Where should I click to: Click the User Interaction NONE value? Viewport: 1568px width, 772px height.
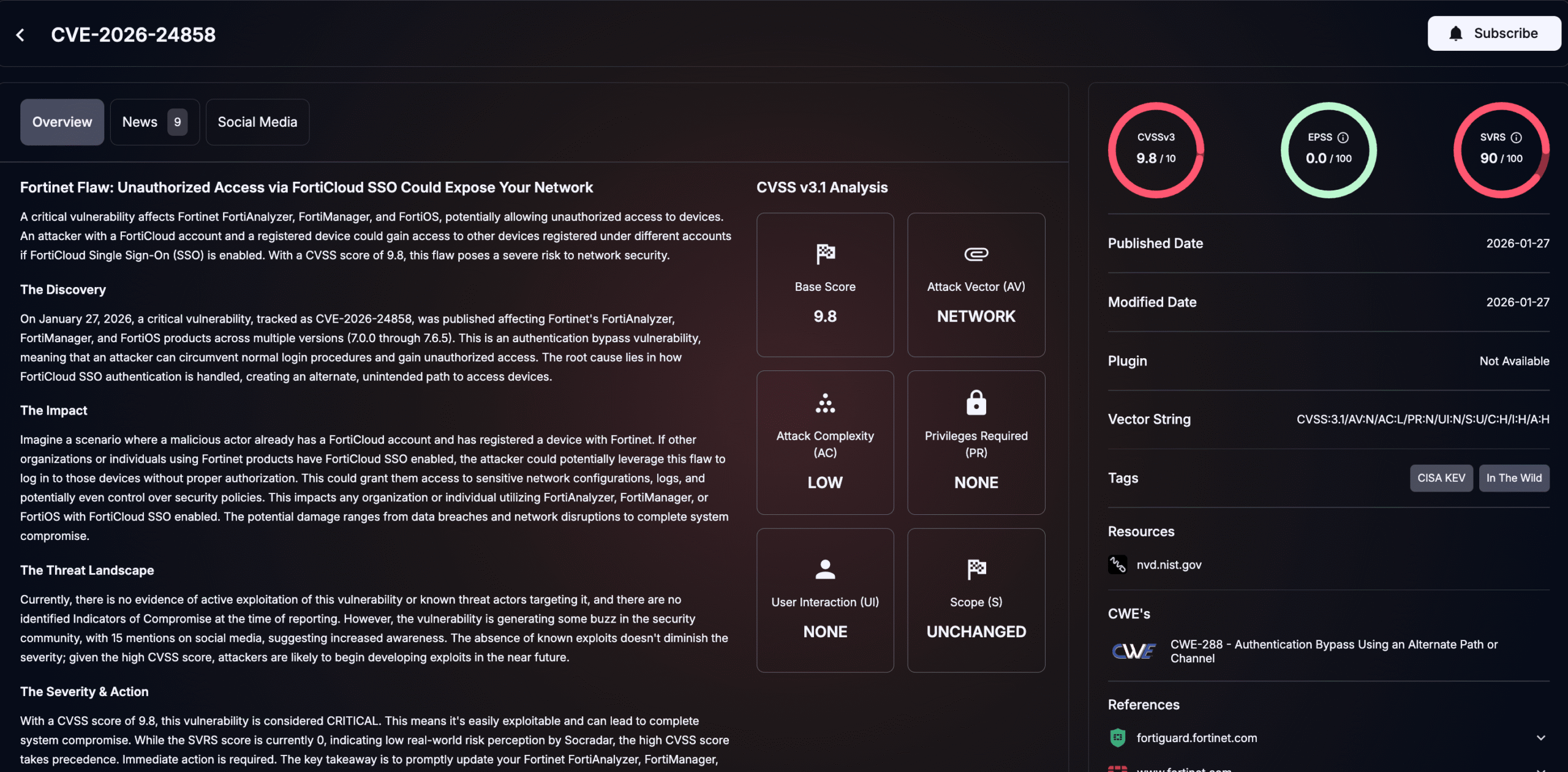click(825, 631)
